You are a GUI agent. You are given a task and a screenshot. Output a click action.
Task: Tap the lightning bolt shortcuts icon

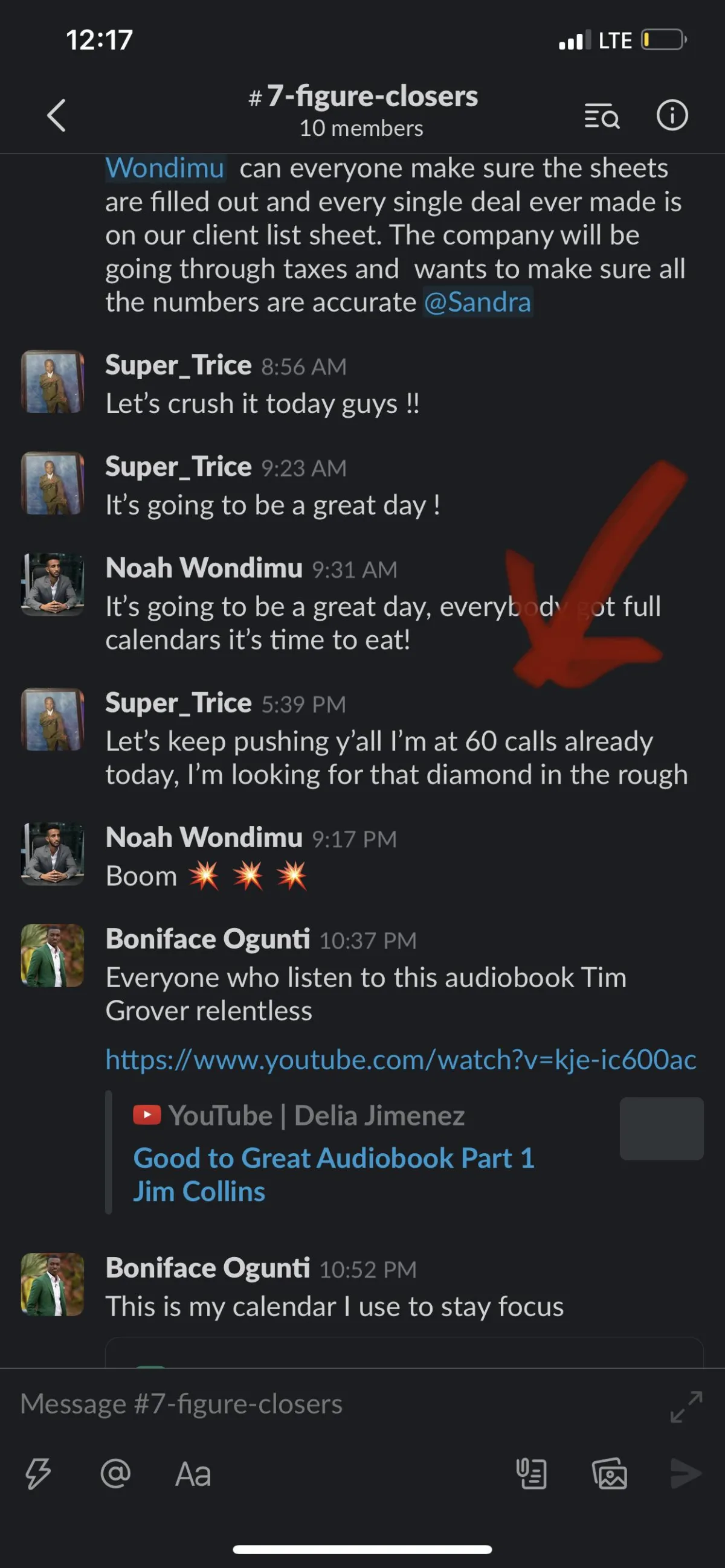[38, 1474]
